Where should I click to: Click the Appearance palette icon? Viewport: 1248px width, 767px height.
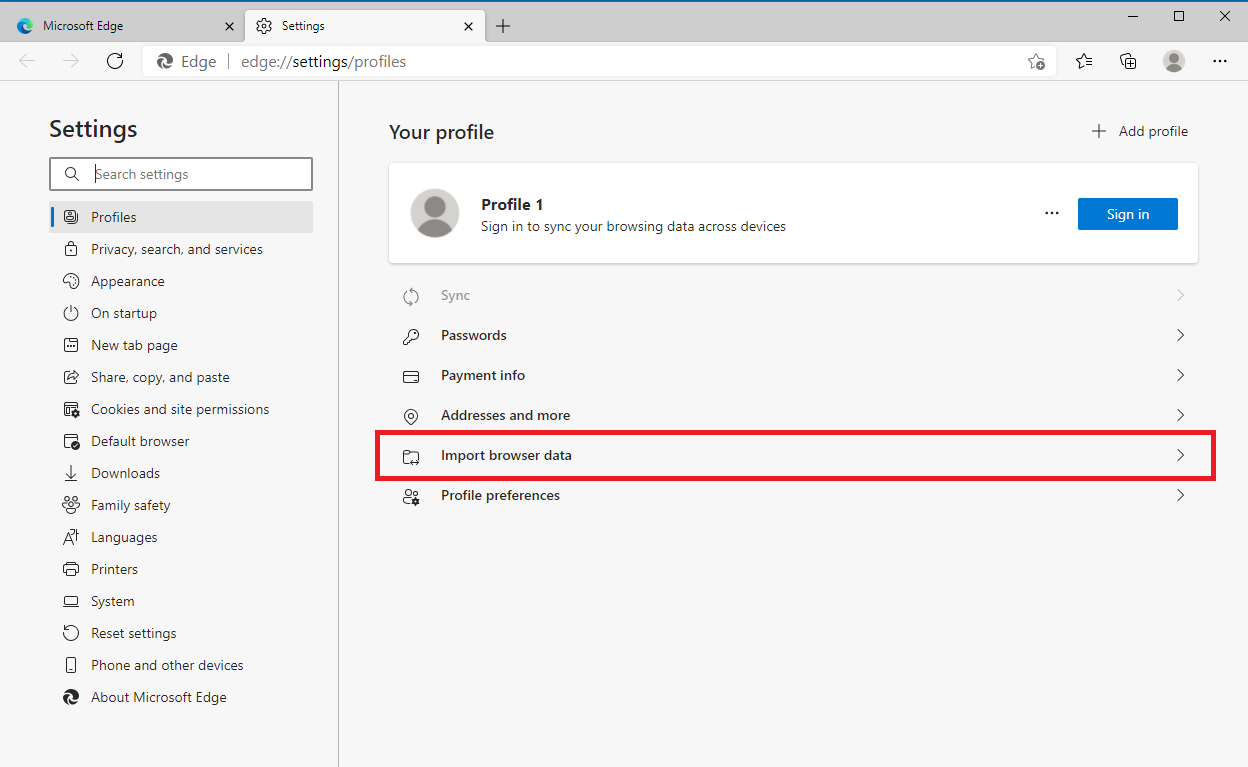point(71,281)
